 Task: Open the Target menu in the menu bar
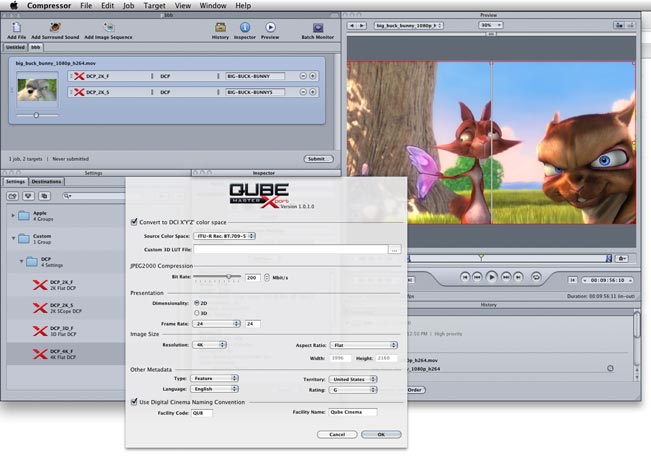pos(153,5)
